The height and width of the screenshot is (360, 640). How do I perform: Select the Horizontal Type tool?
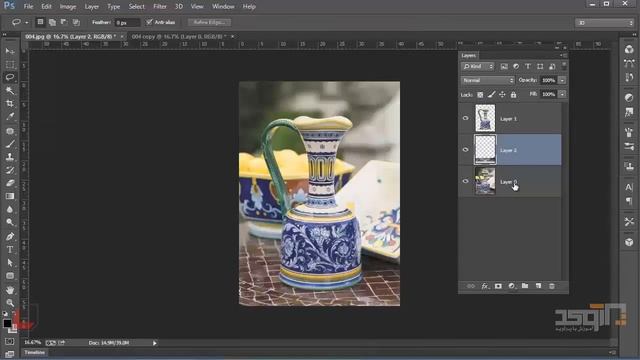click(10, 249)
